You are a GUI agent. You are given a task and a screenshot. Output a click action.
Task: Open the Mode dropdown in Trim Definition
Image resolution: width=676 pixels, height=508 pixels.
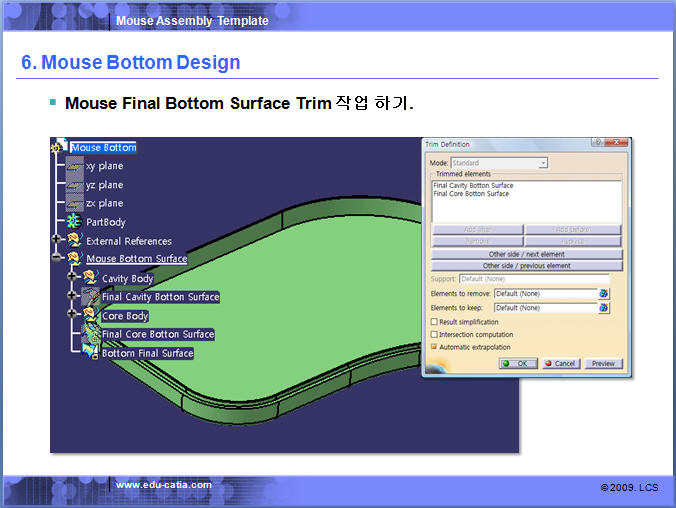click(x=543, y=163)
